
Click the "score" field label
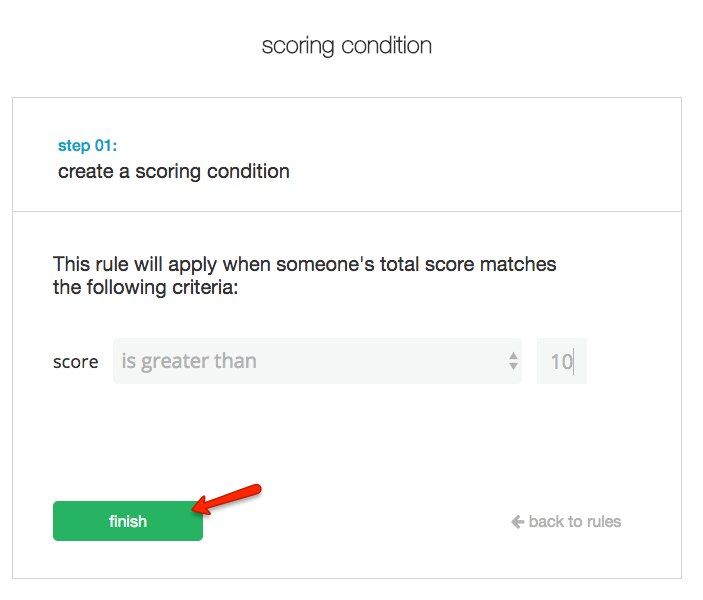point(75,362)
